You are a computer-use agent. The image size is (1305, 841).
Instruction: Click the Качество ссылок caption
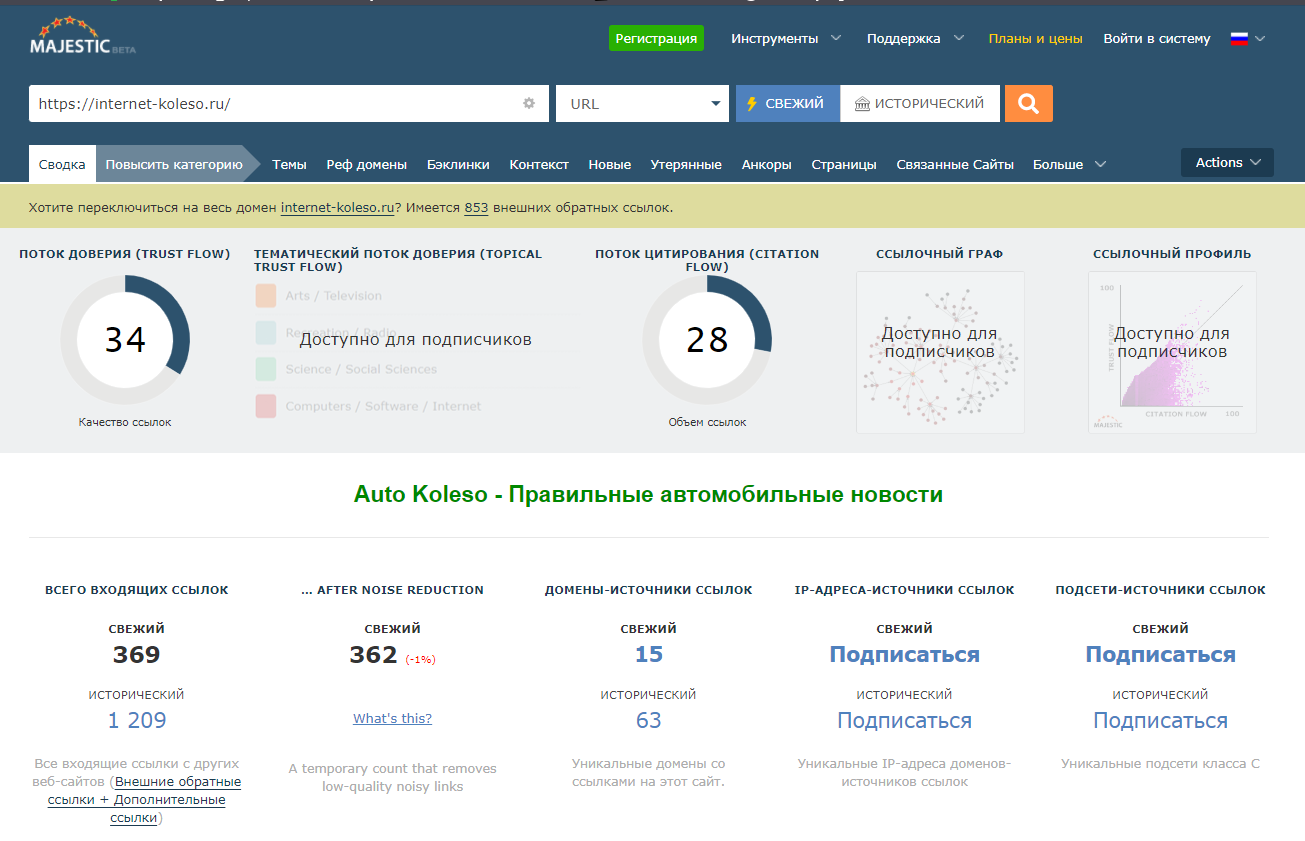pyautogui.click(x=125, y=422)
